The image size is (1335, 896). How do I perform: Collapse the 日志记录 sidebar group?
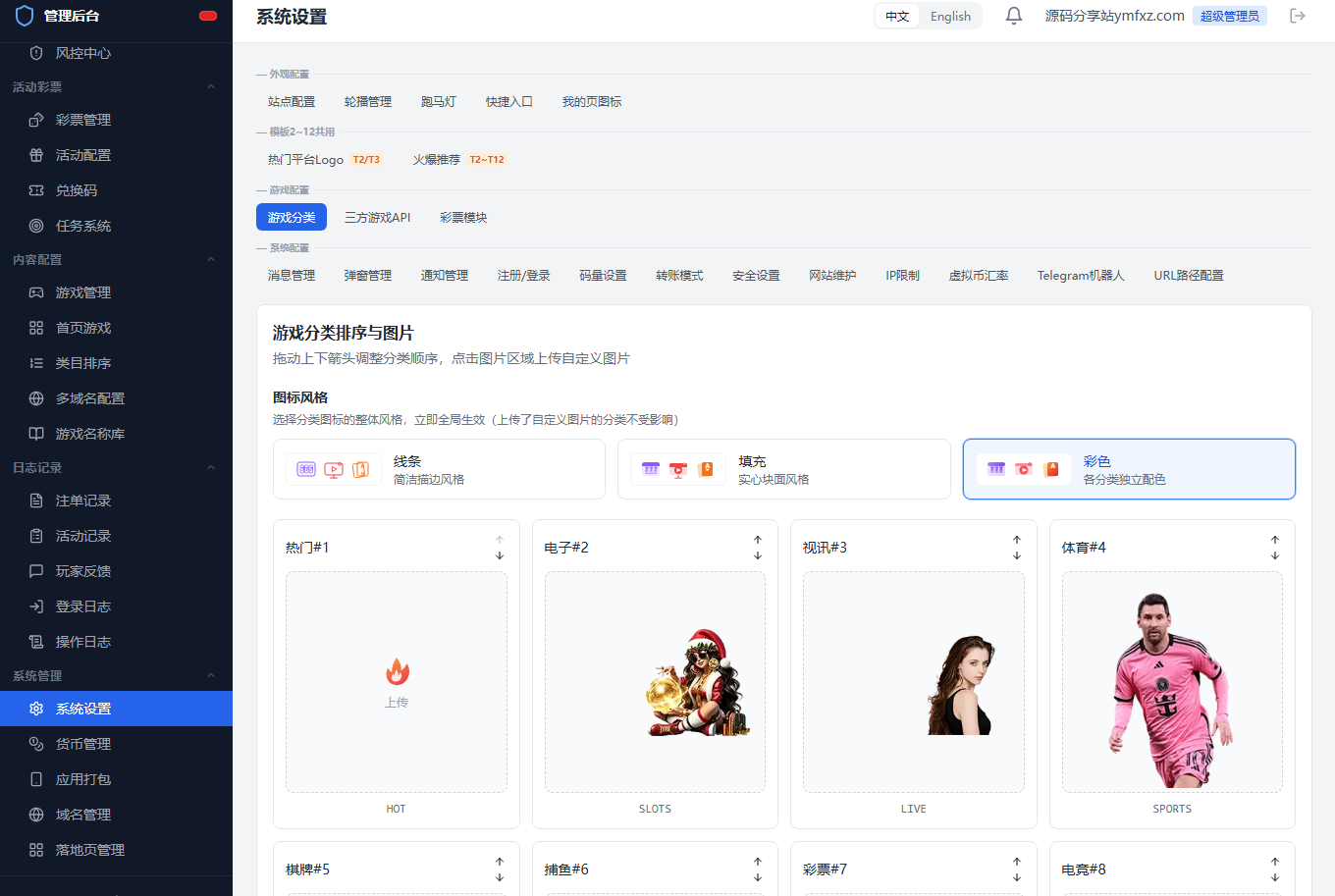tap(116, 467)
